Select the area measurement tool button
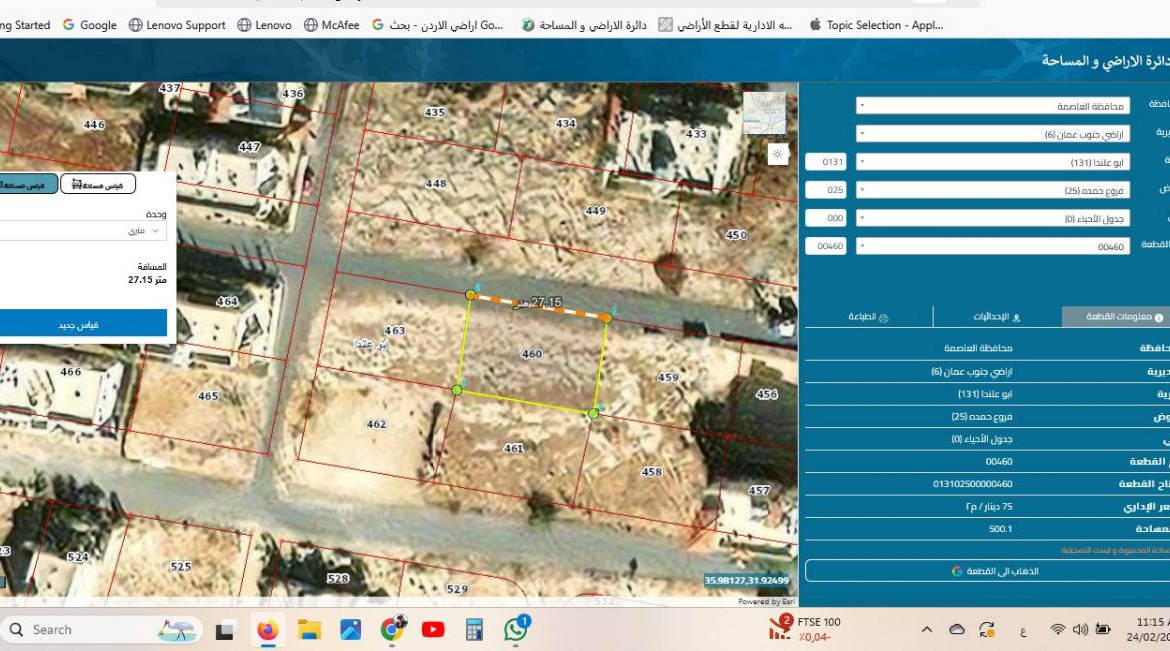Viewport: 1170px width, 651px height. (98, 184)
